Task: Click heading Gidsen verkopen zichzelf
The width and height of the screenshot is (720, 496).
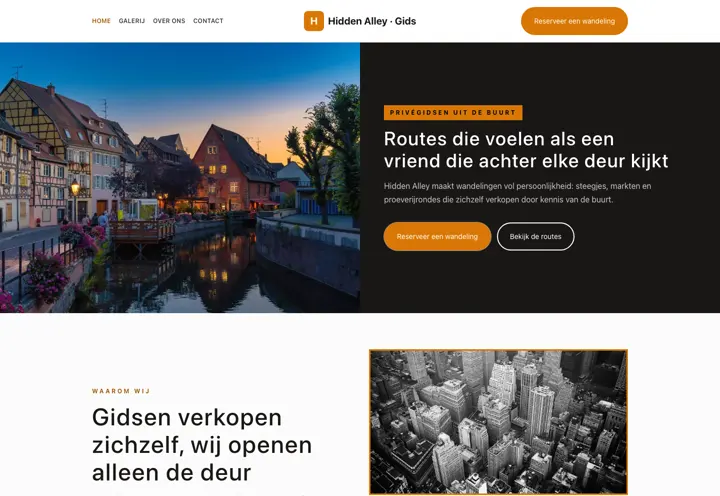Action: pyautogui.click(x=202, y=445)
